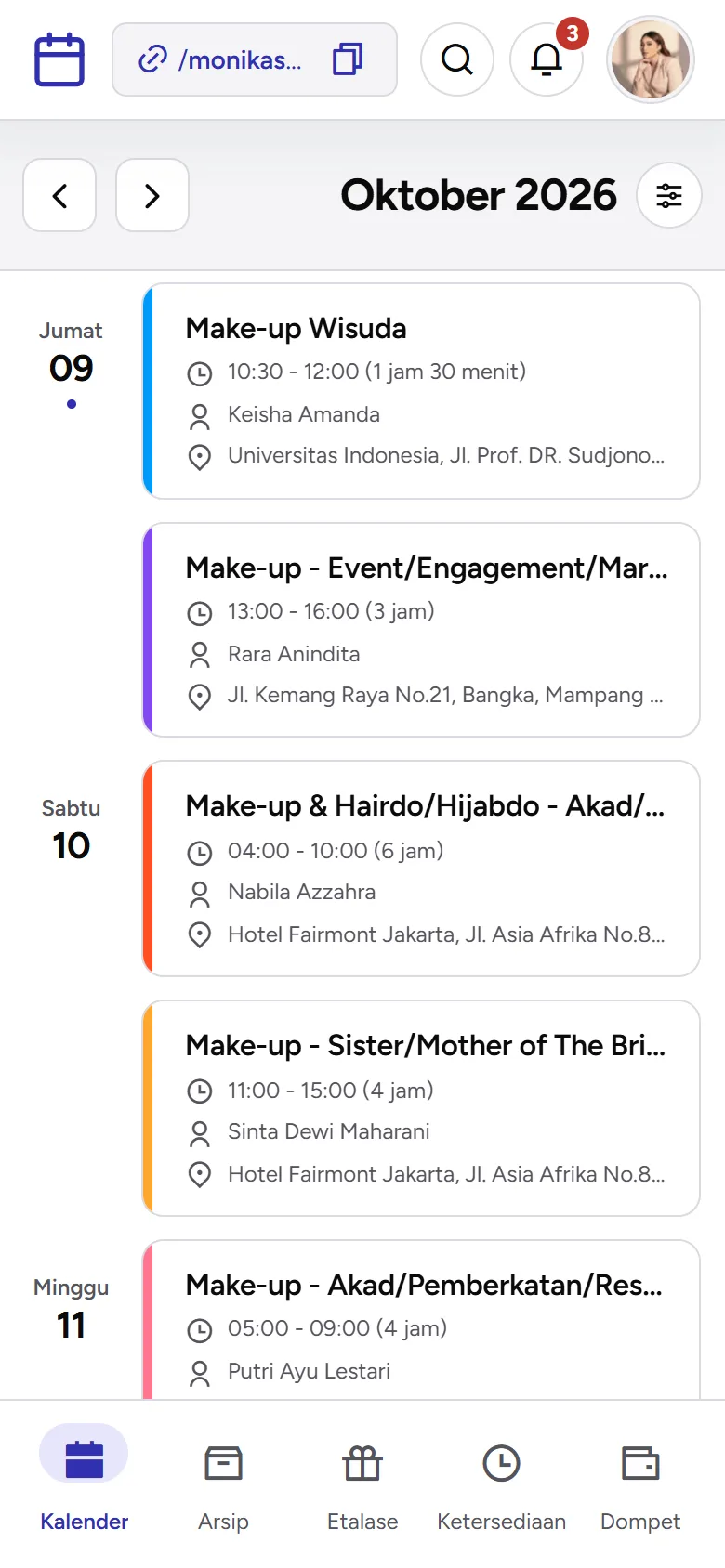Open Putri Ayu Lestari's booking card
Viewport: 725px width, 1568px height.
[421, 1320]
